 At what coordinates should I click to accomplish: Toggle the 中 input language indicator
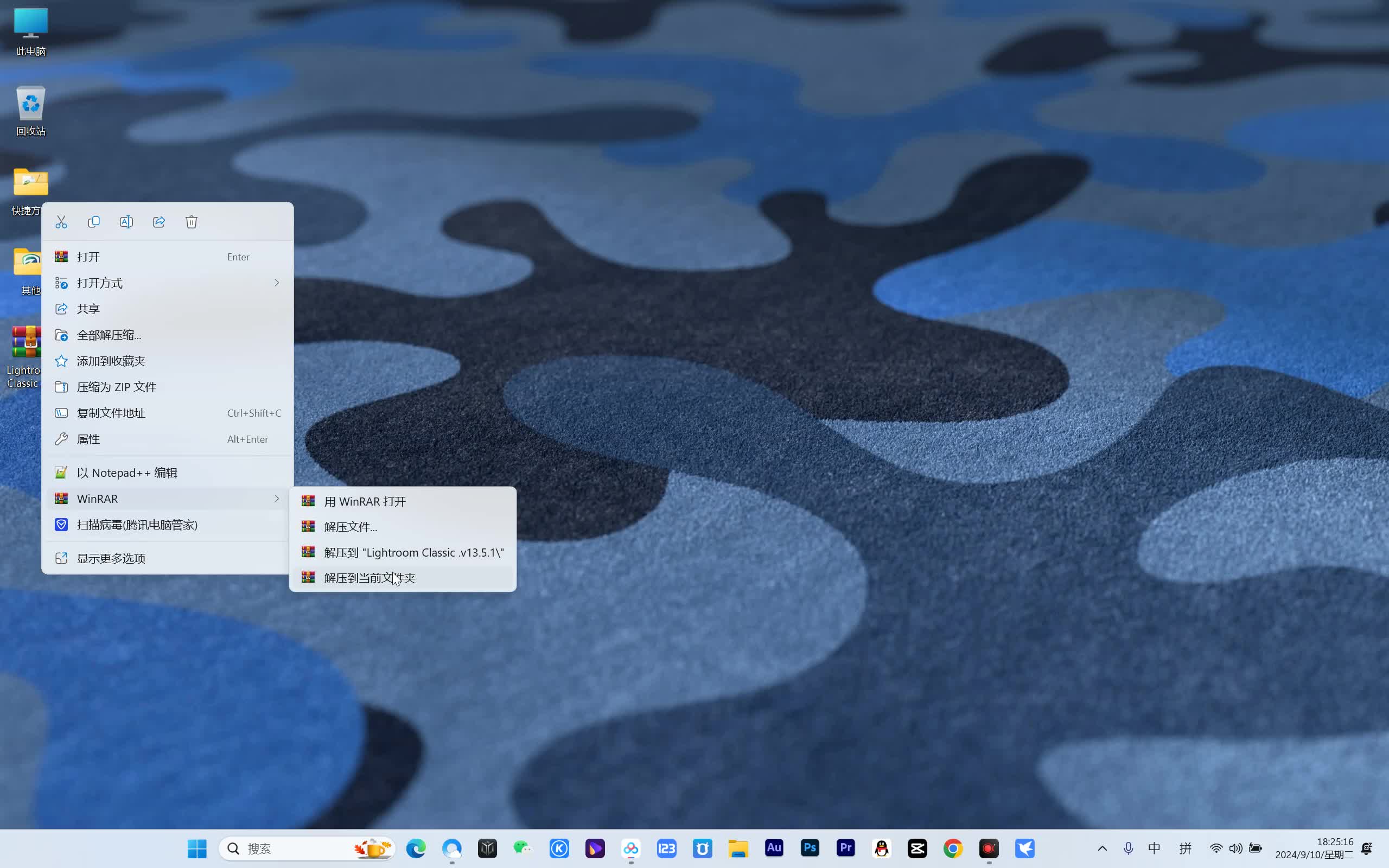[x=1154, y=848]
